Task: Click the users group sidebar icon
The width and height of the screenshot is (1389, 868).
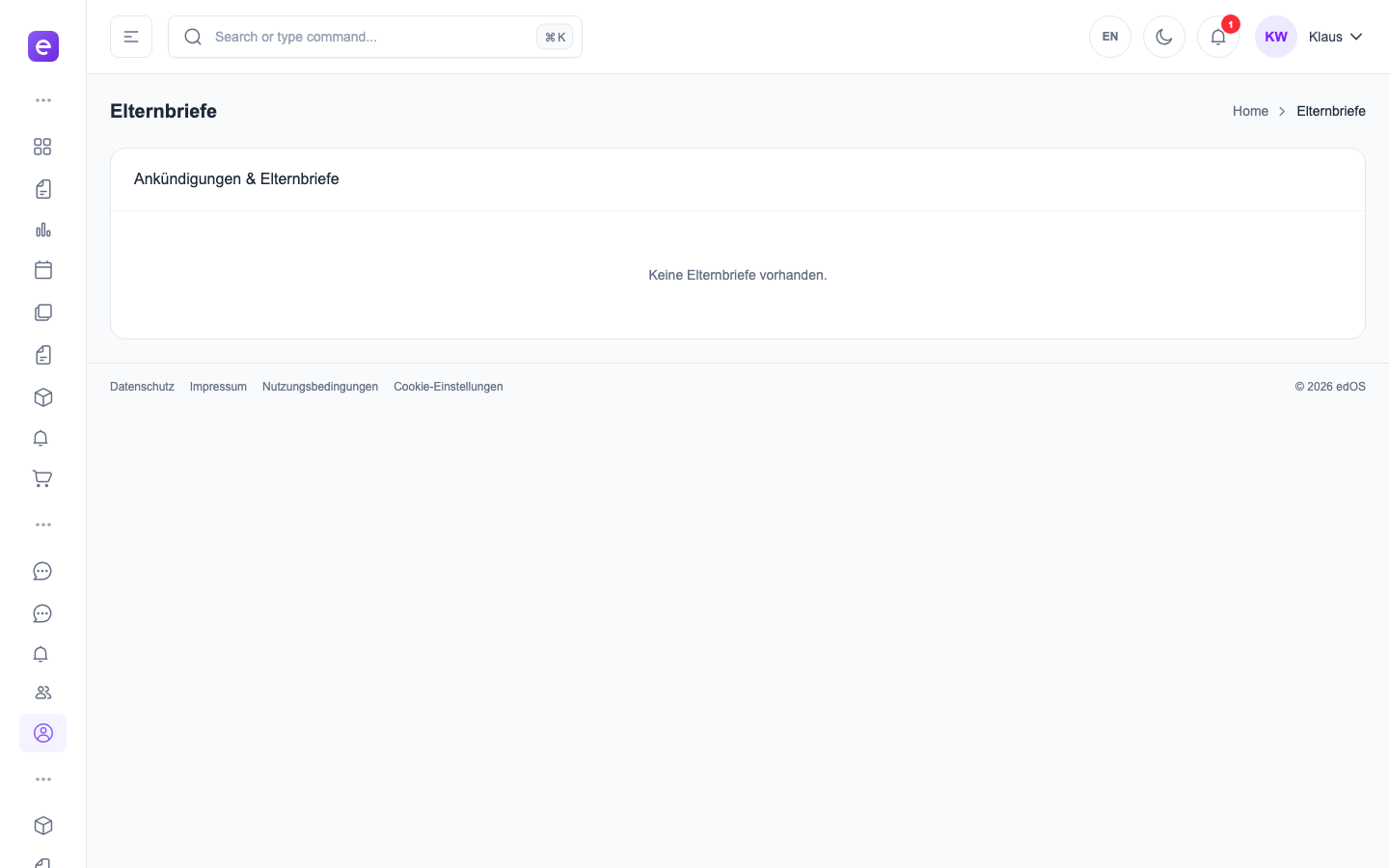Action: point(42,692)
